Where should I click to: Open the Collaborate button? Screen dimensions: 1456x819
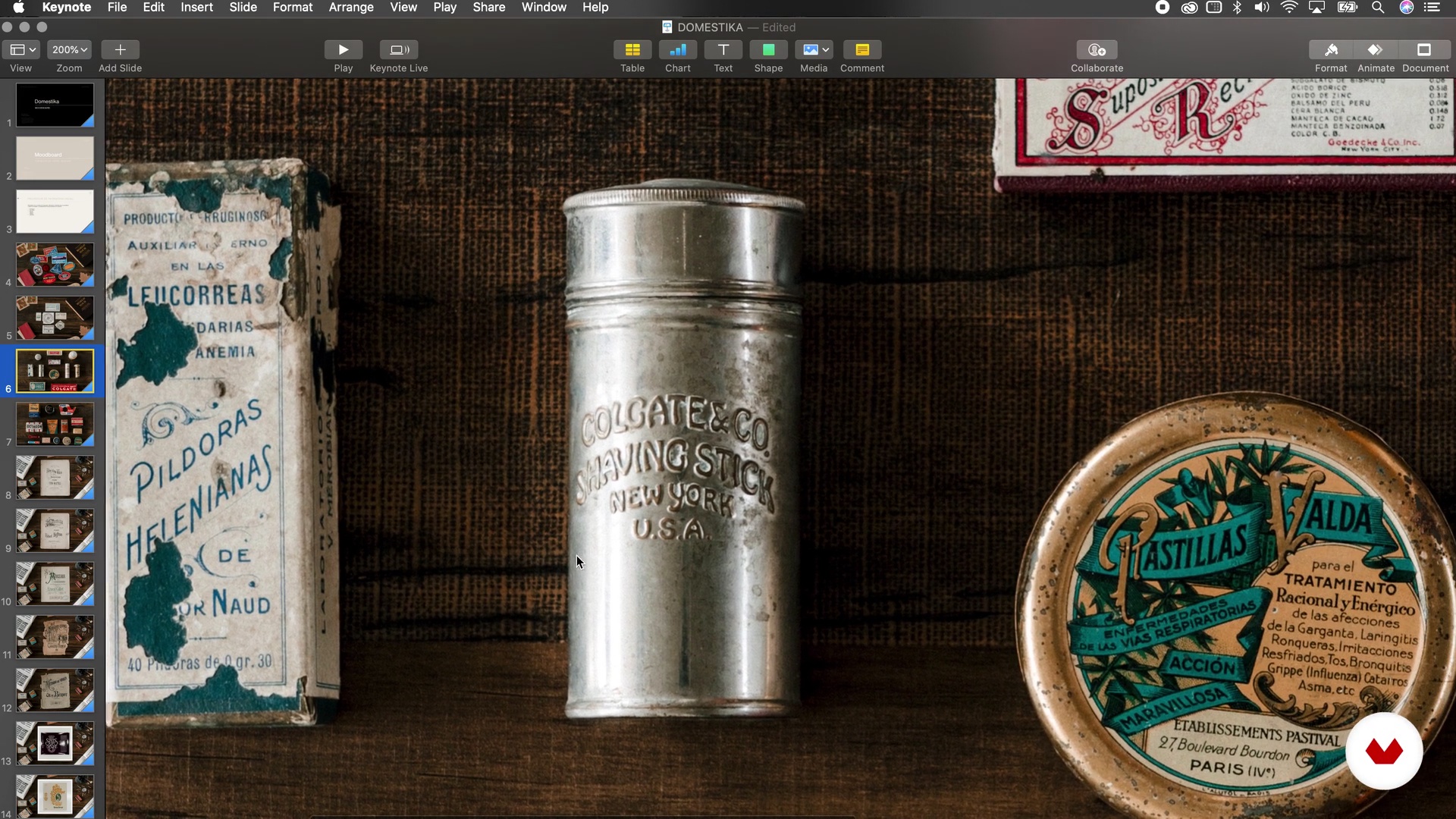(1097, 50)
